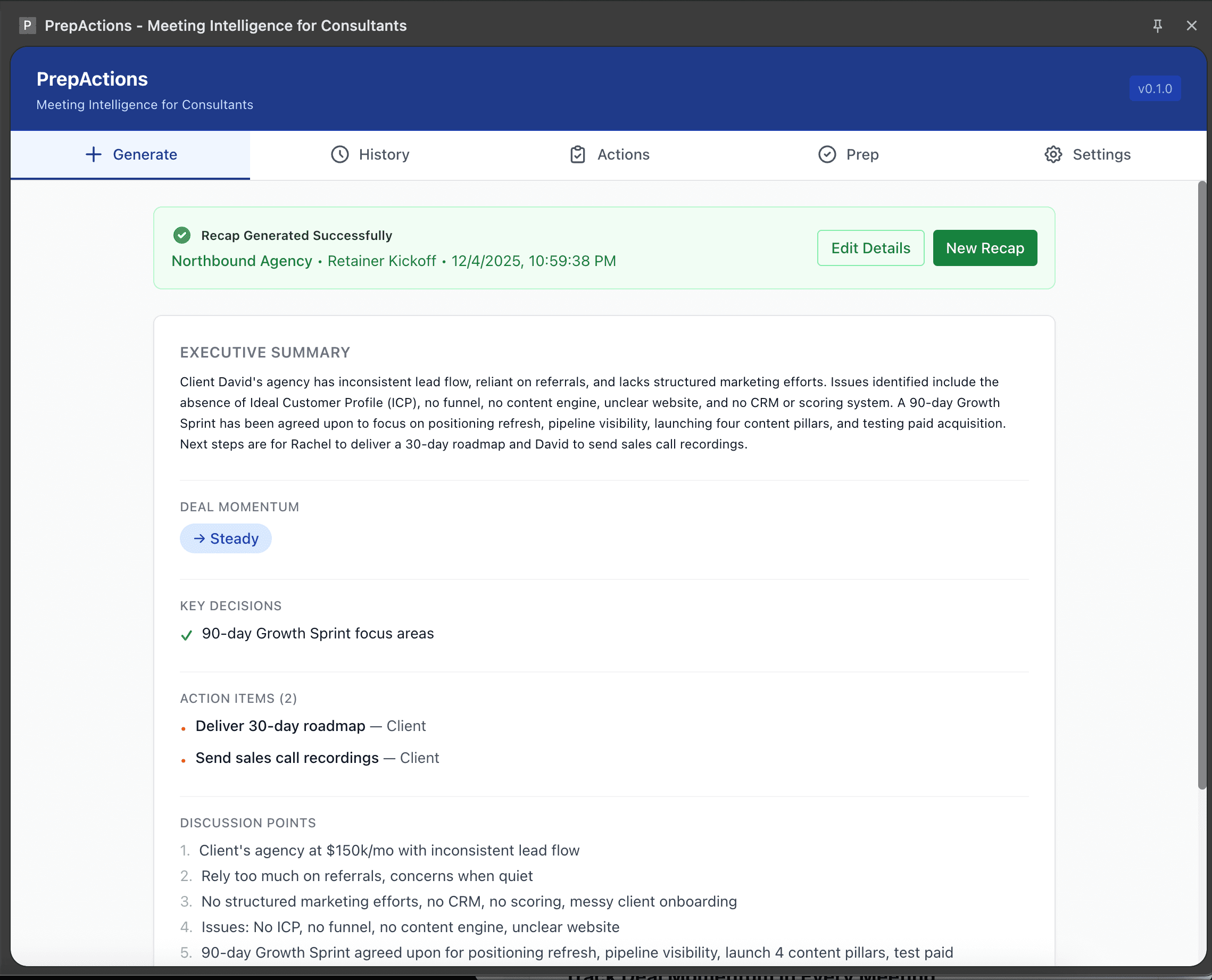
Task: Click the arrow icon inside Steady chip
Action: click(x=198, y=538)
